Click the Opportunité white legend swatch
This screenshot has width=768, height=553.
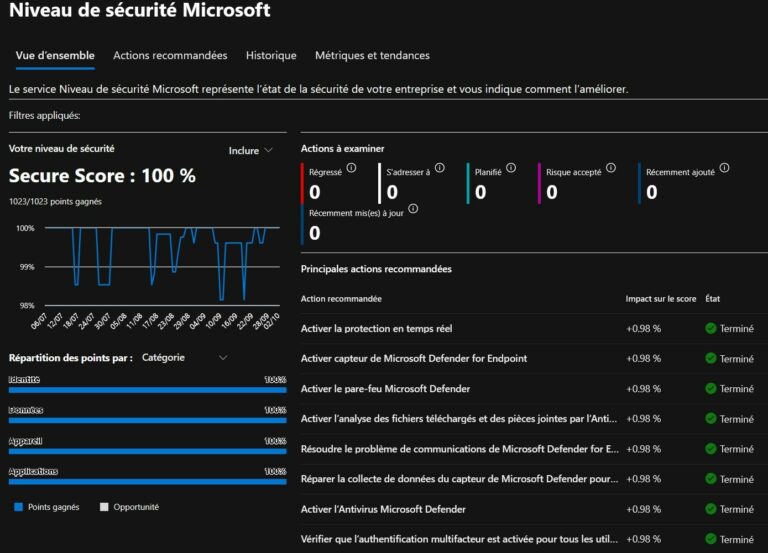coord(104,507)
